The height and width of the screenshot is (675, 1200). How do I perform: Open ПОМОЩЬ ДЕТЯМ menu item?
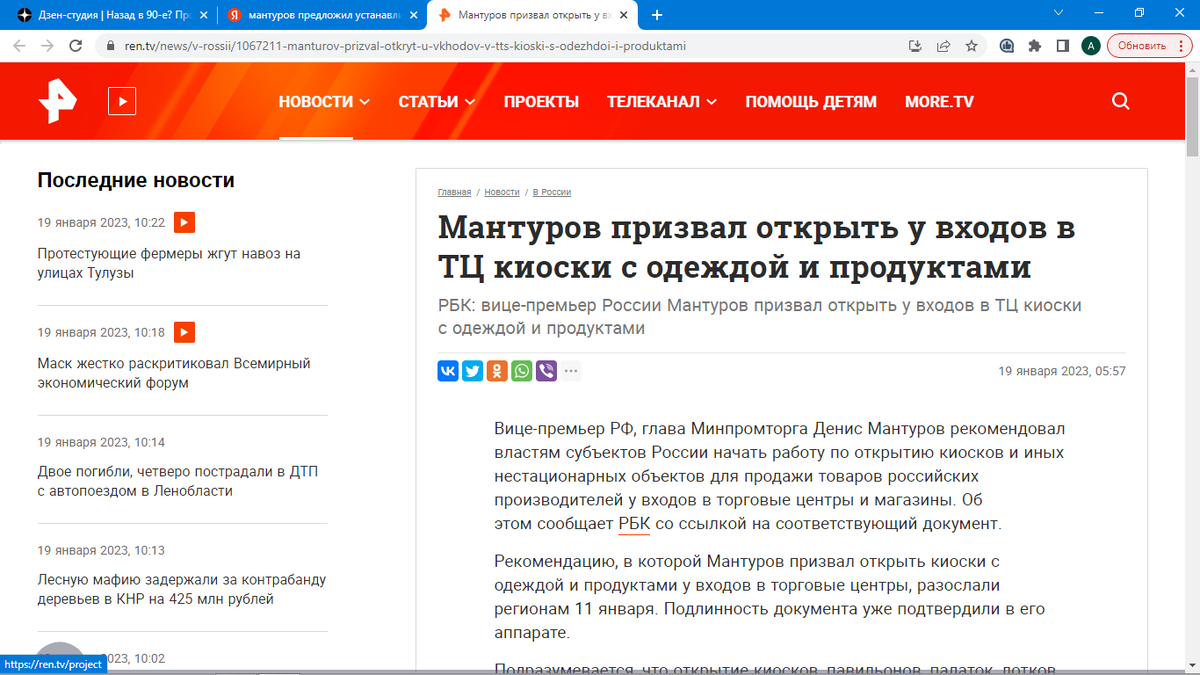click(811, 101)
